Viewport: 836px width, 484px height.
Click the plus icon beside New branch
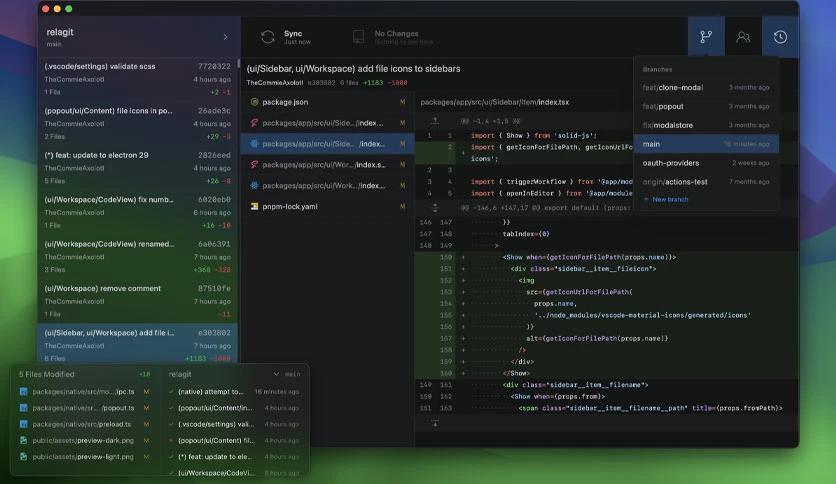tap(646, 199)
